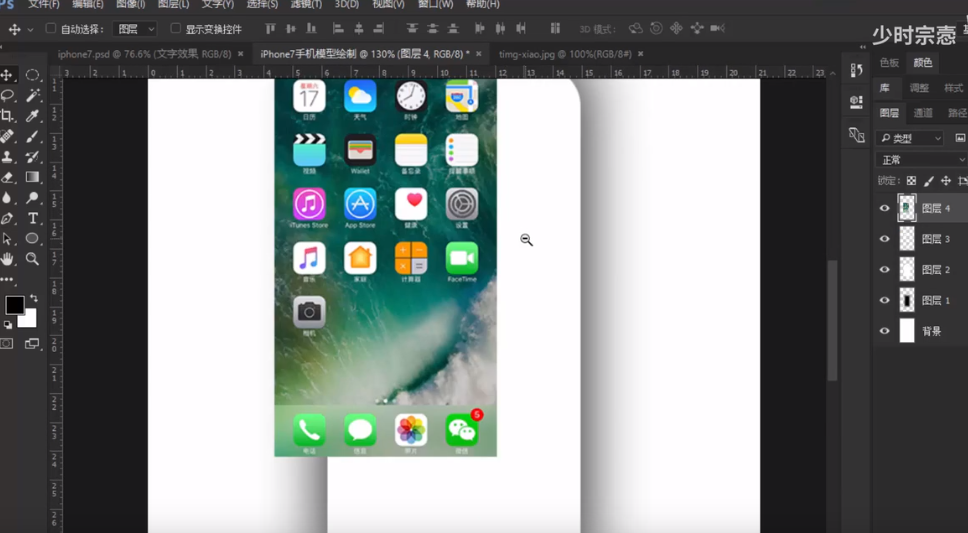
Task: Change the screen mode
Action: (x=32, y=344)
